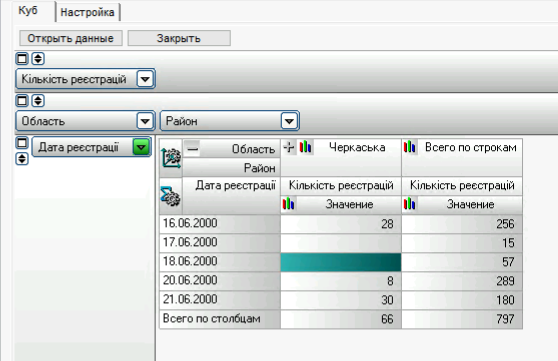Screen dimensions: 558x361
Task: Click the empty Черкаська cell for 17.06.2000
Action: 341,243
